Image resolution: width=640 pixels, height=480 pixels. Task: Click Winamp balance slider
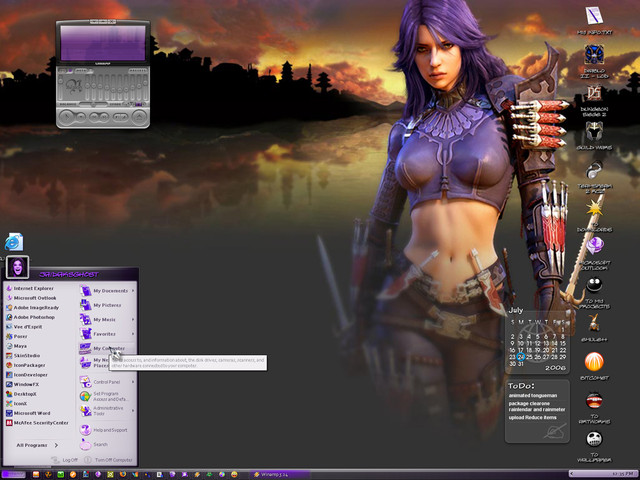(93, 104)
